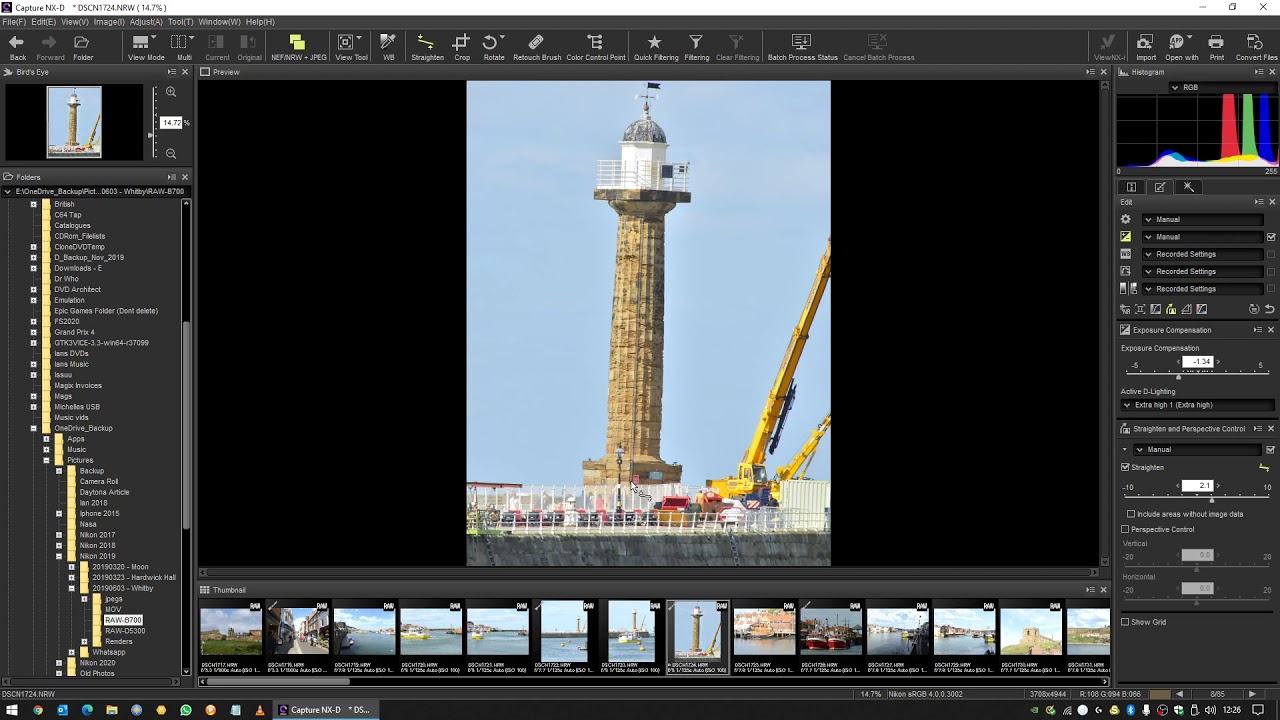Image resolution: width=1280 pixels, height=720 pixels.
Task: Toggle the Tone Recorded Settings checkbox
Action: point(1271,289)
